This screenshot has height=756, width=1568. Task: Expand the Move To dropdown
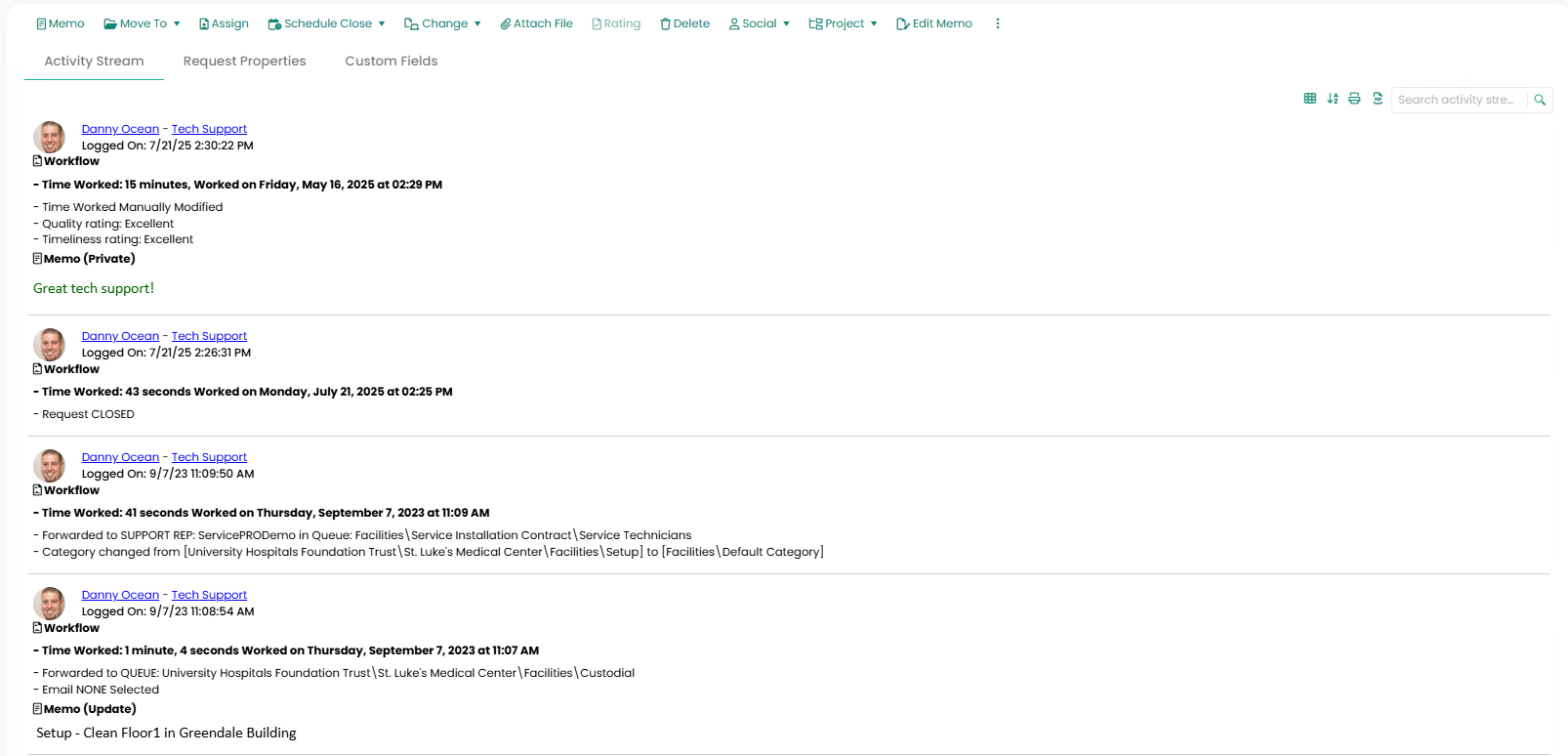point(143,23)
